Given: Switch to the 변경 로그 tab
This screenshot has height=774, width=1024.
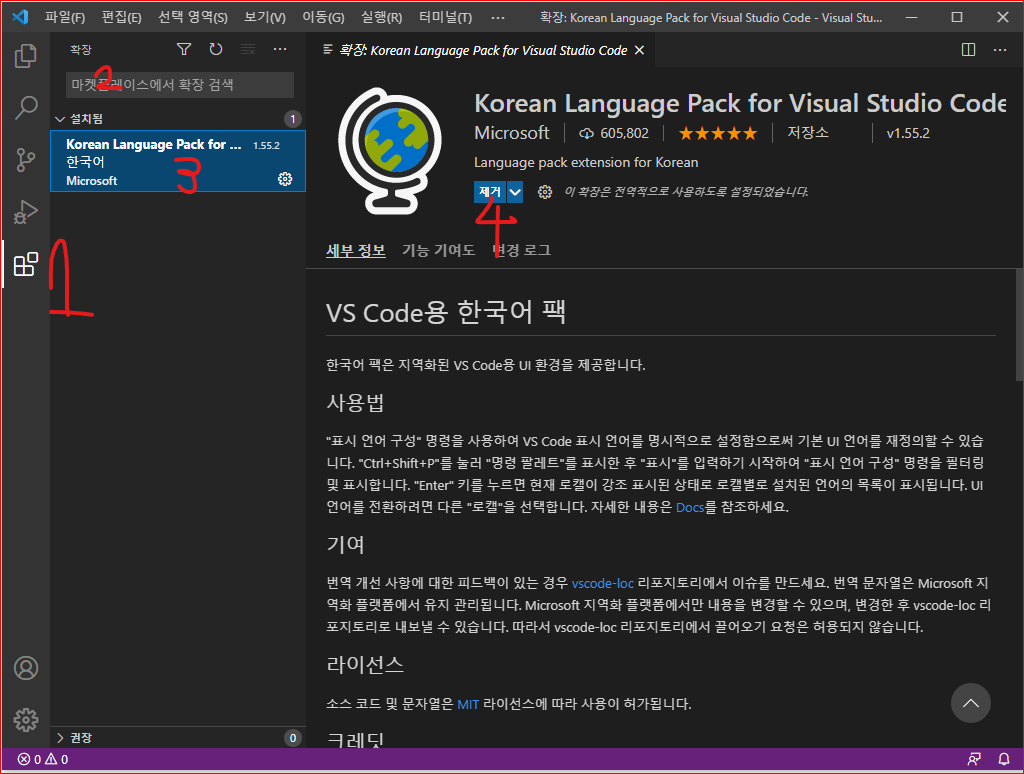Looking at the screenshot, I should click(521, 250).
